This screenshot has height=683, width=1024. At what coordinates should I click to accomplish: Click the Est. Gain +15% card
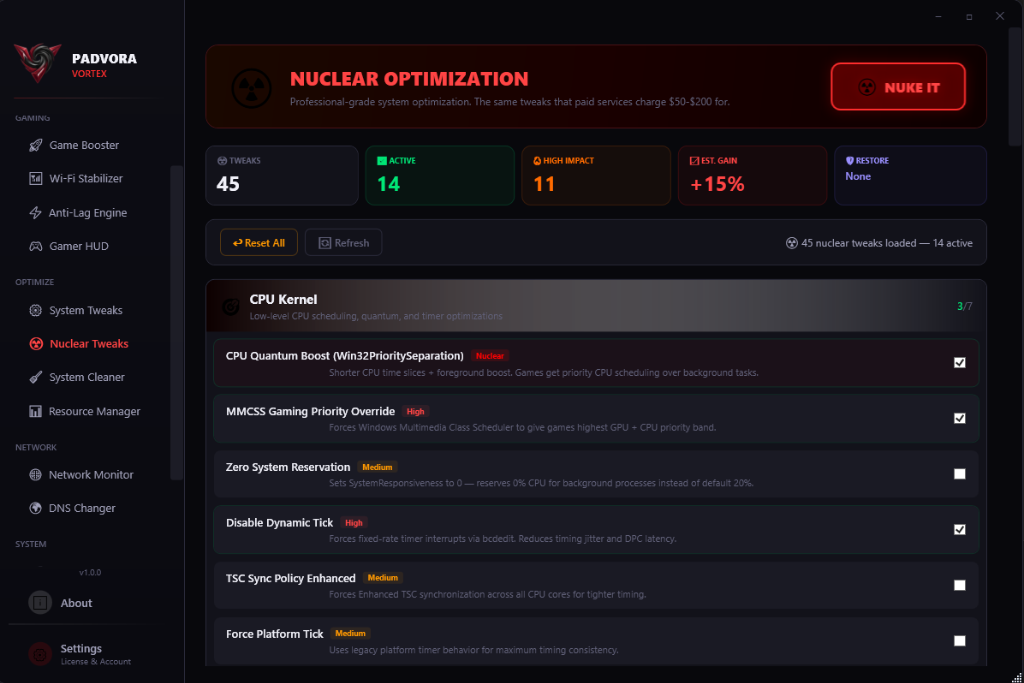point(752,176)
